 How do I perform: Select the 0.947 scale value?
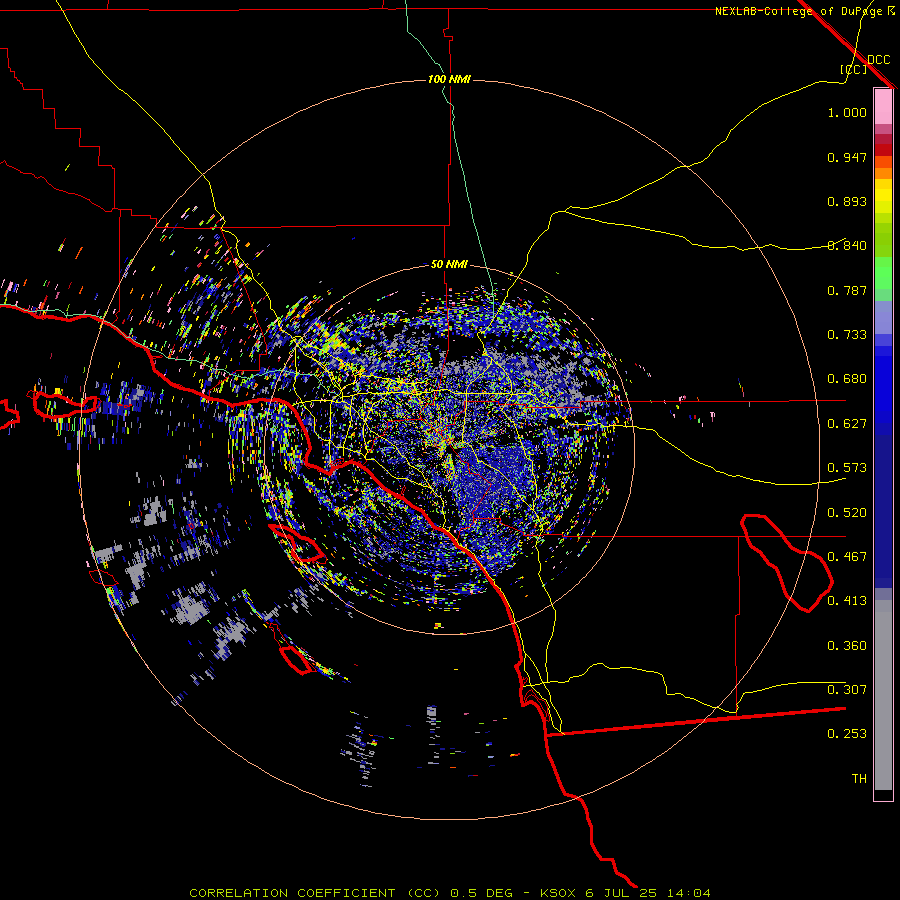[x=847, y=157]
